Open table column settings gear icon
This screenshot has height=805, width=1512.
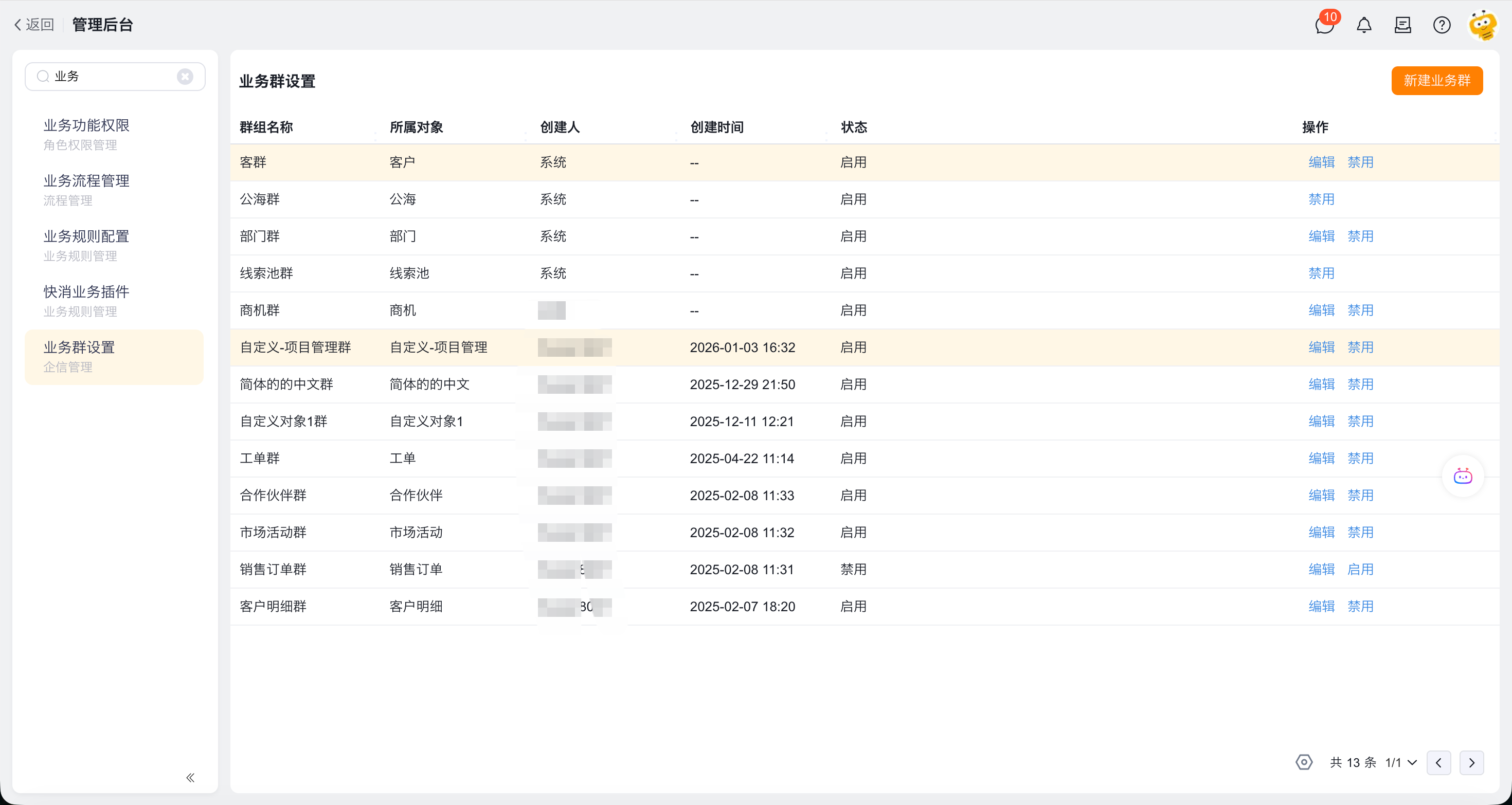[x=1304, y=762]
